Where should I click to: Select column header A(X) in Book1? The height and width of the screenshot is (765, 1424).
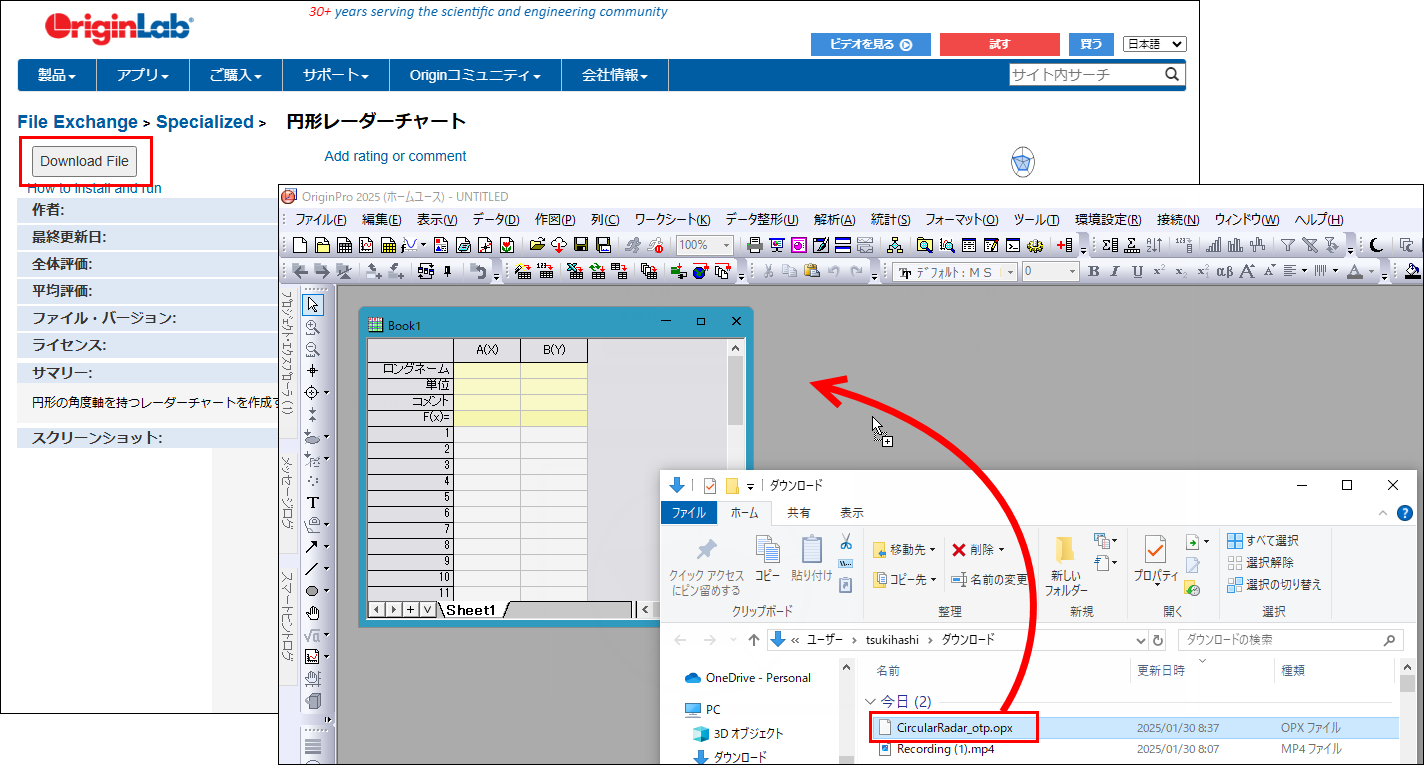487,350
